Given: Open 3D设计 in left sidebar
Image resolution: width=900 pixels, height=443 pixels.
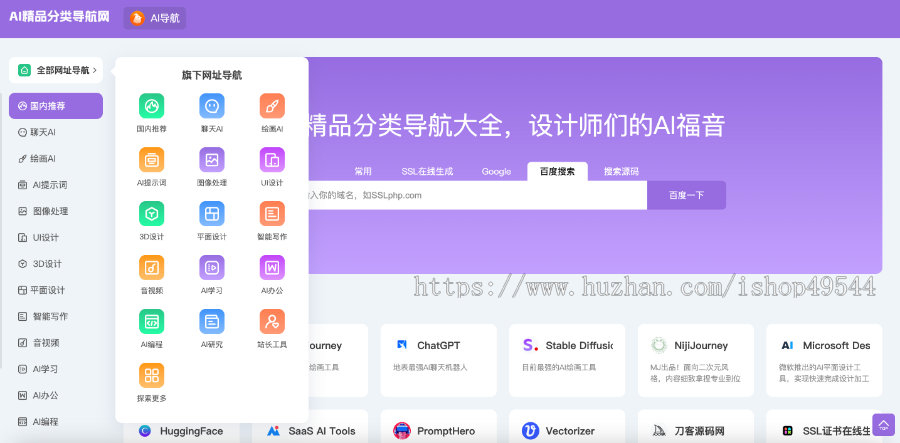Looking at the screenshot, I should [x=56, y=264].
